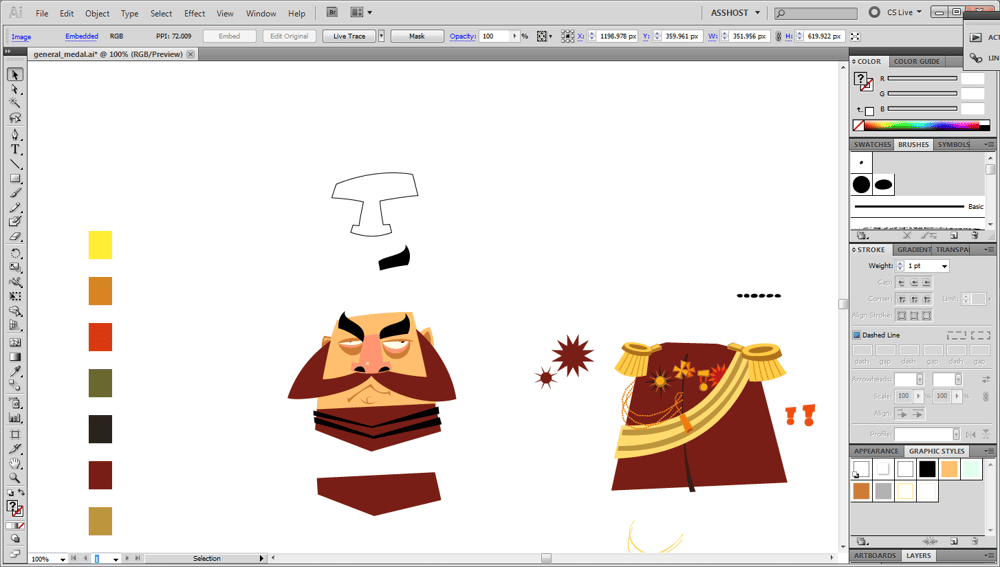Select the Lasso tool
Image resolution: width=1000 pixels, height=567 pixels.
click(x=15, y=118)
